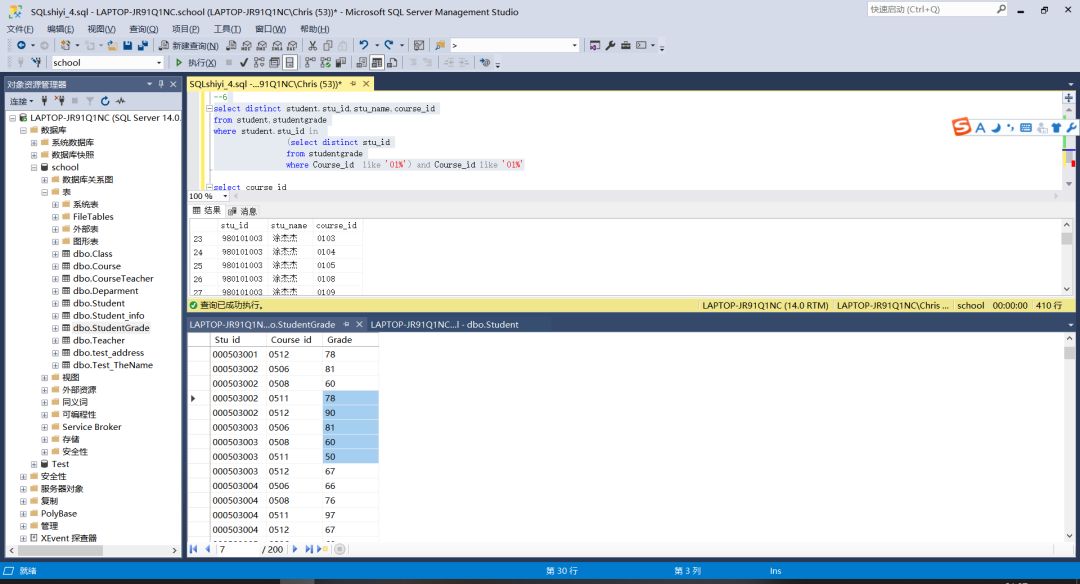Select dbo.Teacher in Object Explorer

click(99, 340)
